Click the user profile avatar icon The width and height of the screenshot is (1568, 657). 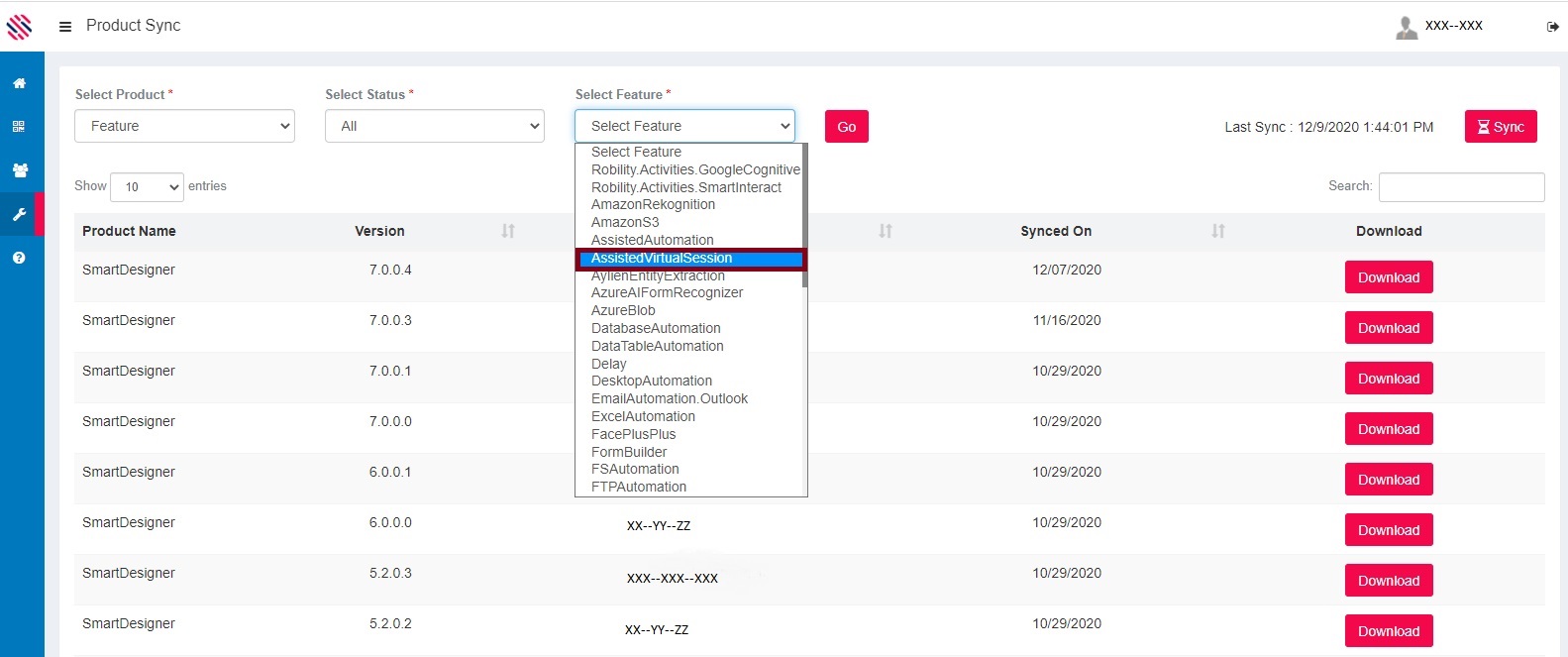[1406, 27]
